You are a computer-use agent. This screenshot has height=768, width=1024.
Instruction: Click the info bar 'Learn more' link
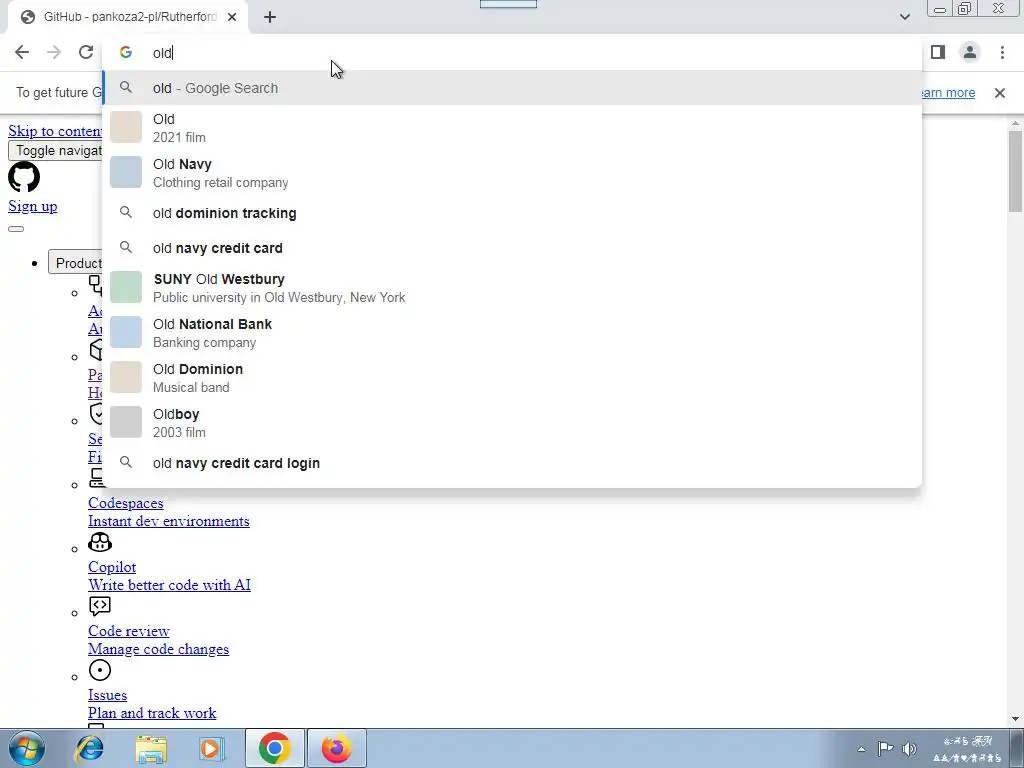(x=948, y=93)
